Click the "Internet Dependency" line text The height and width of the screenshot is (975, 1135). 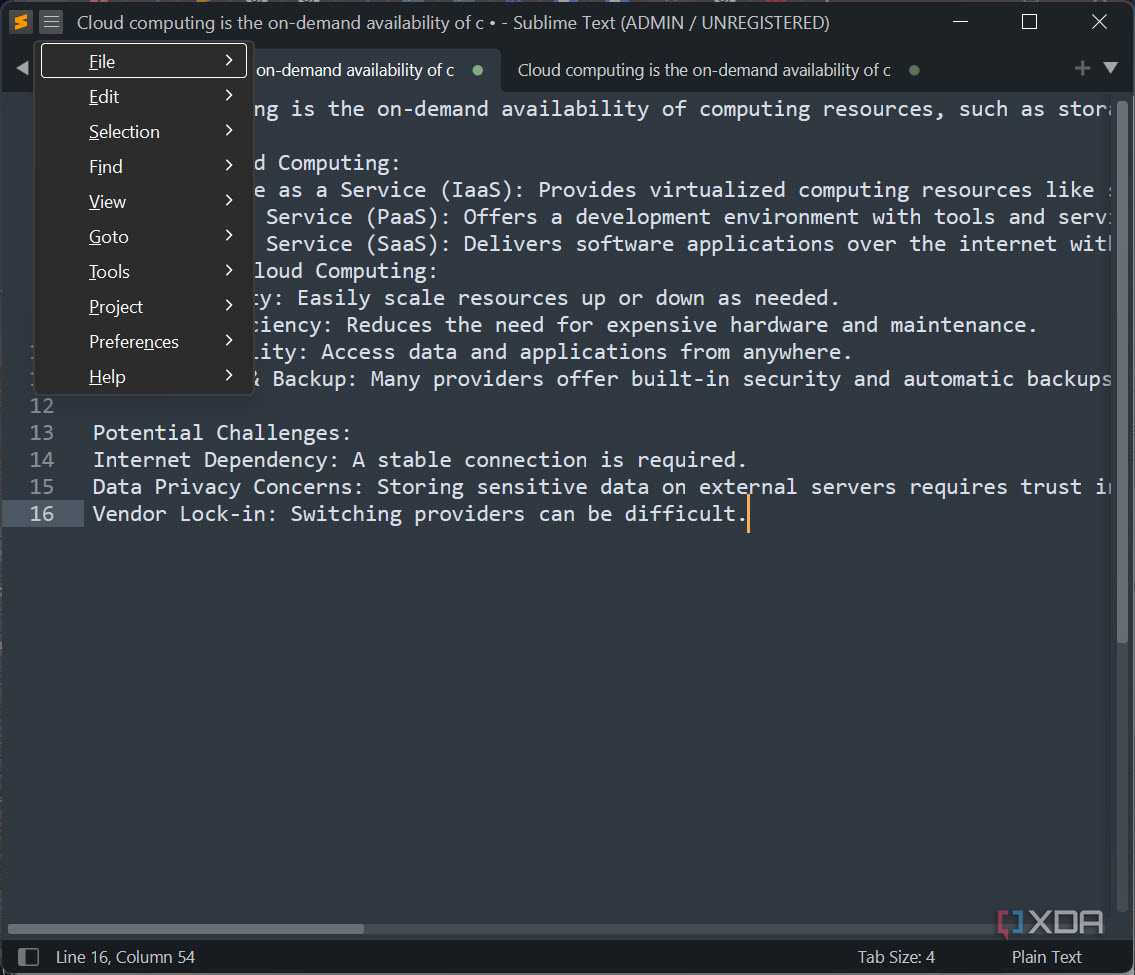[419, 460]
